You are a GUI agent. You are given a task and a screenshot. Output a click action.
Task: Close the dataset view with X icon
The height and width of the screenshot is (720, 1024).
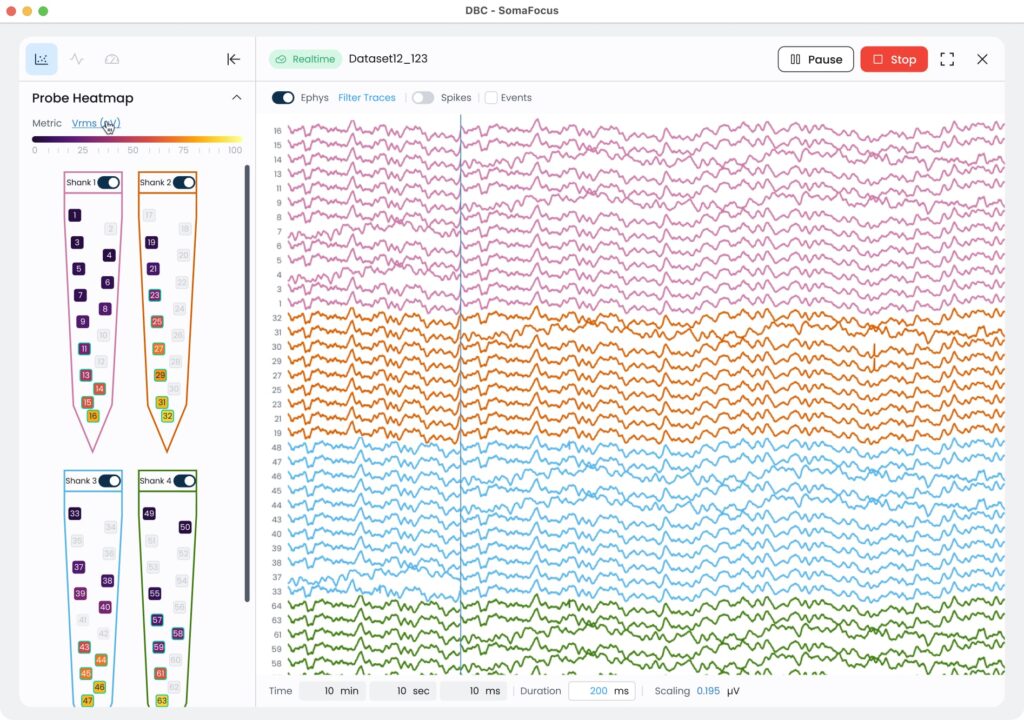982,59
